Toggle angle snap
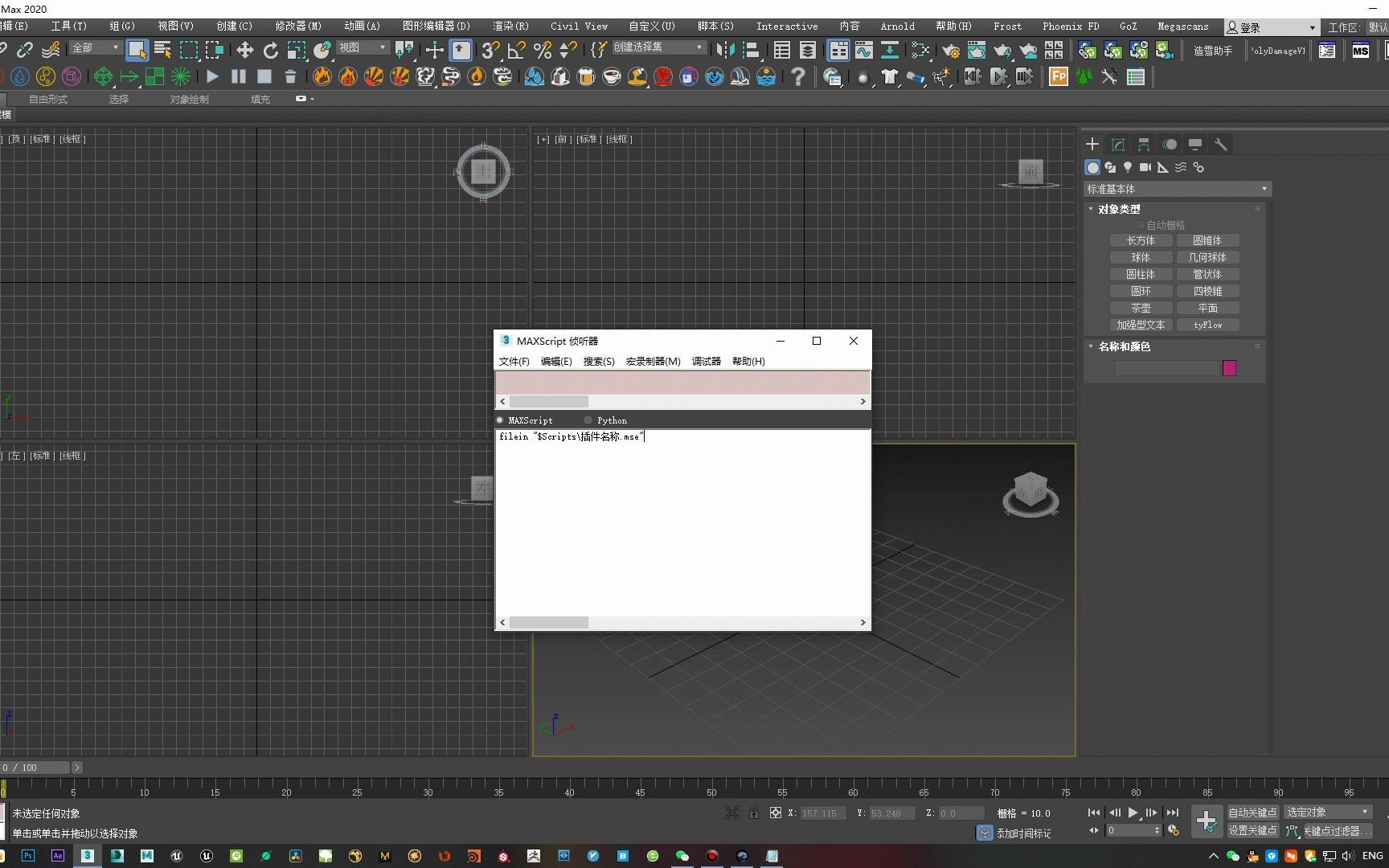 [516, 51]
